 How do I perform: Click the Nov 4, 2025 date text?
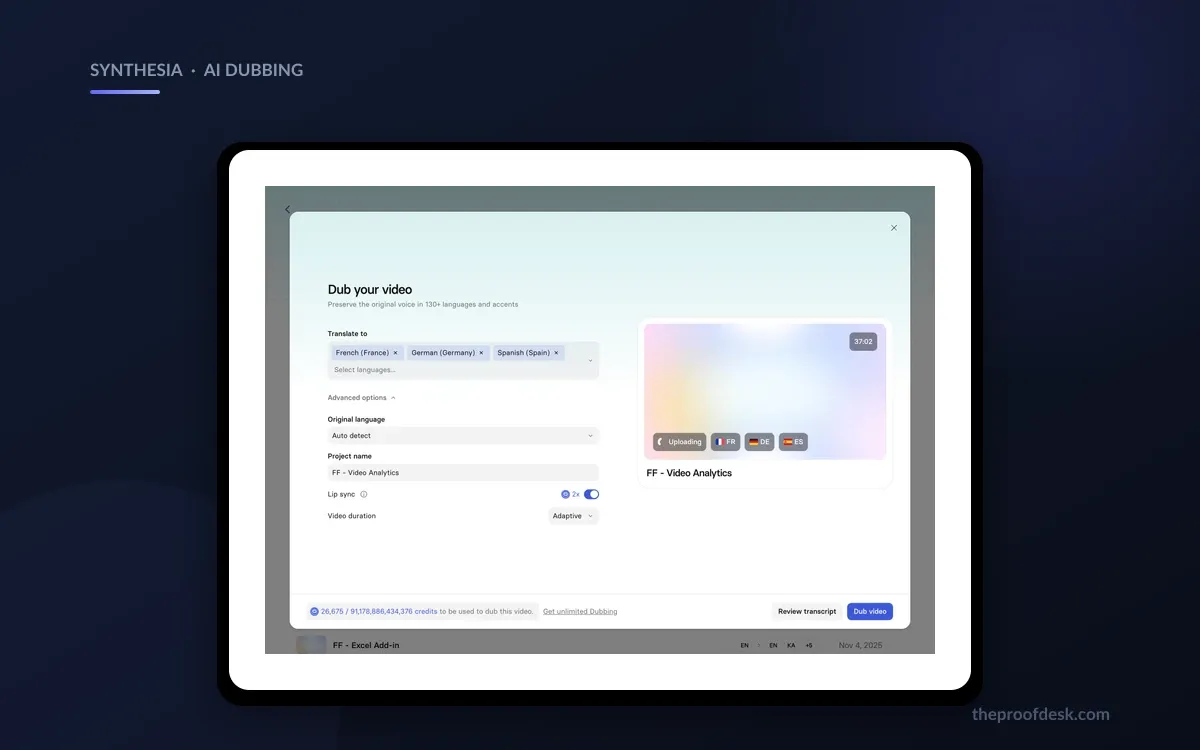(861, 645)
